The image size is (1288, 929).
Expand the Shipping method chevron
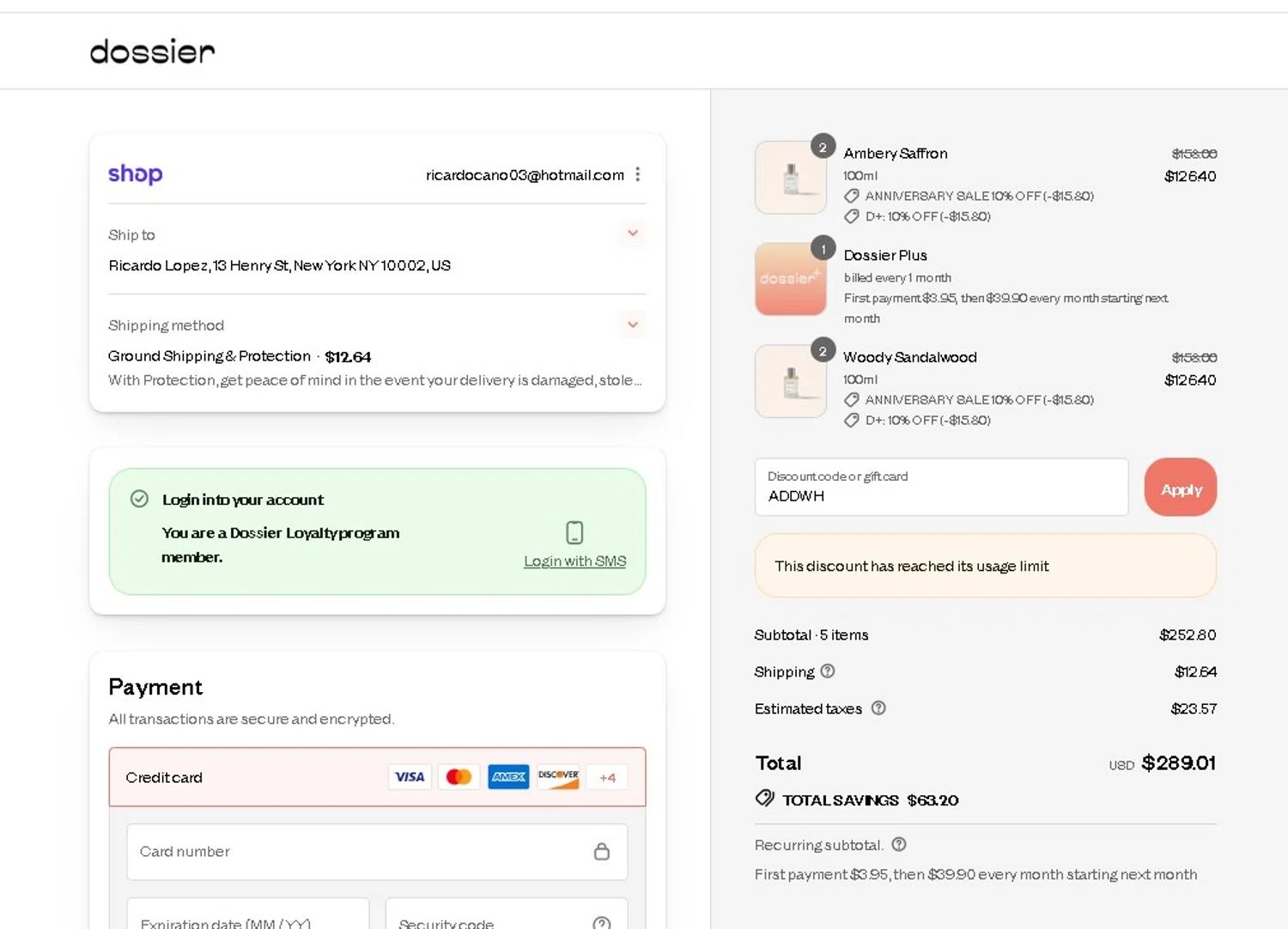633,325
